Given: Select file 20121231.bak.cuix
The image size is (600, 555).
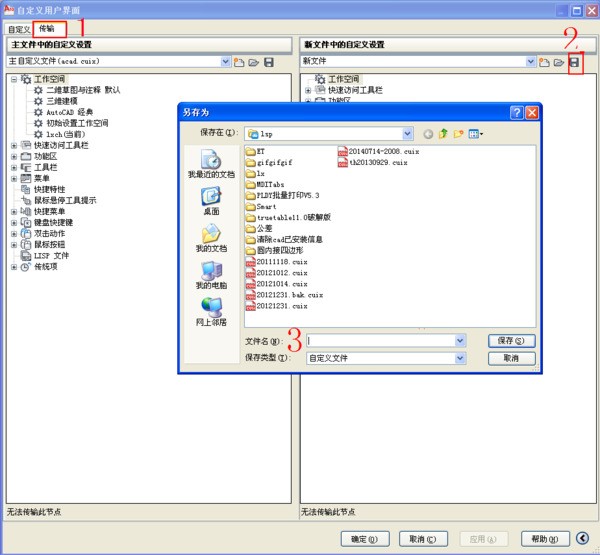Looking at the screenshot, I should pos(284,295).
